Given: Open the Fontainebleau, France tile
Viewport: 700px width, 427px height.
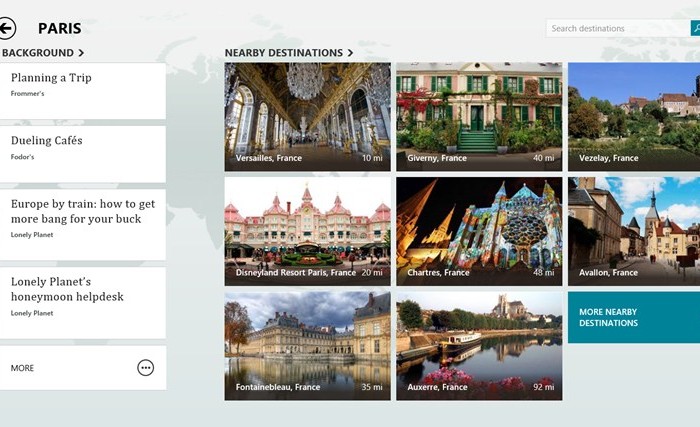Looking at the screenshot, I should [307, 345].
